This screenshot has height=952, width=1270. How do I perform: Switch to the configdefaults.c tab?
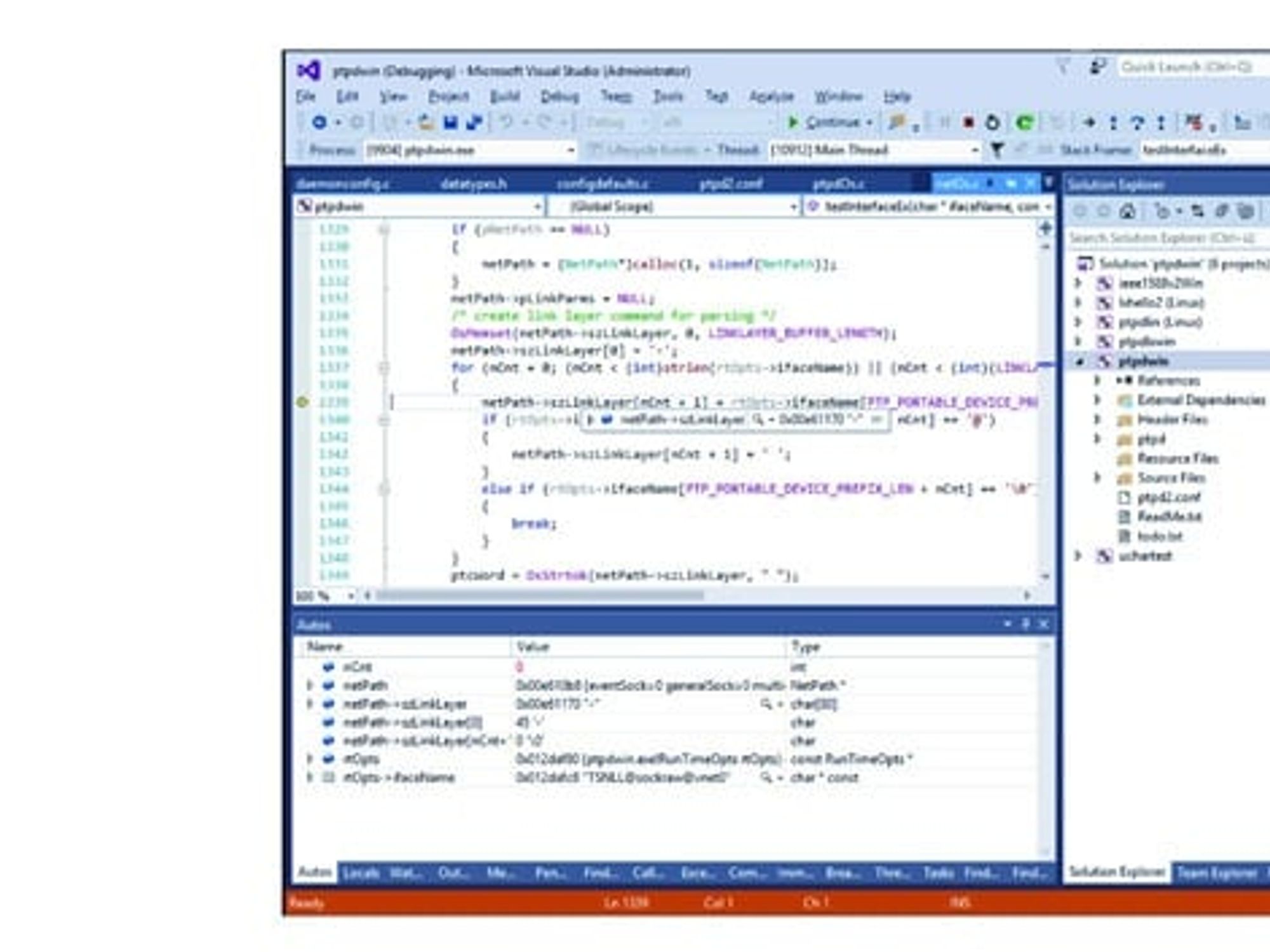coord(603,184)
